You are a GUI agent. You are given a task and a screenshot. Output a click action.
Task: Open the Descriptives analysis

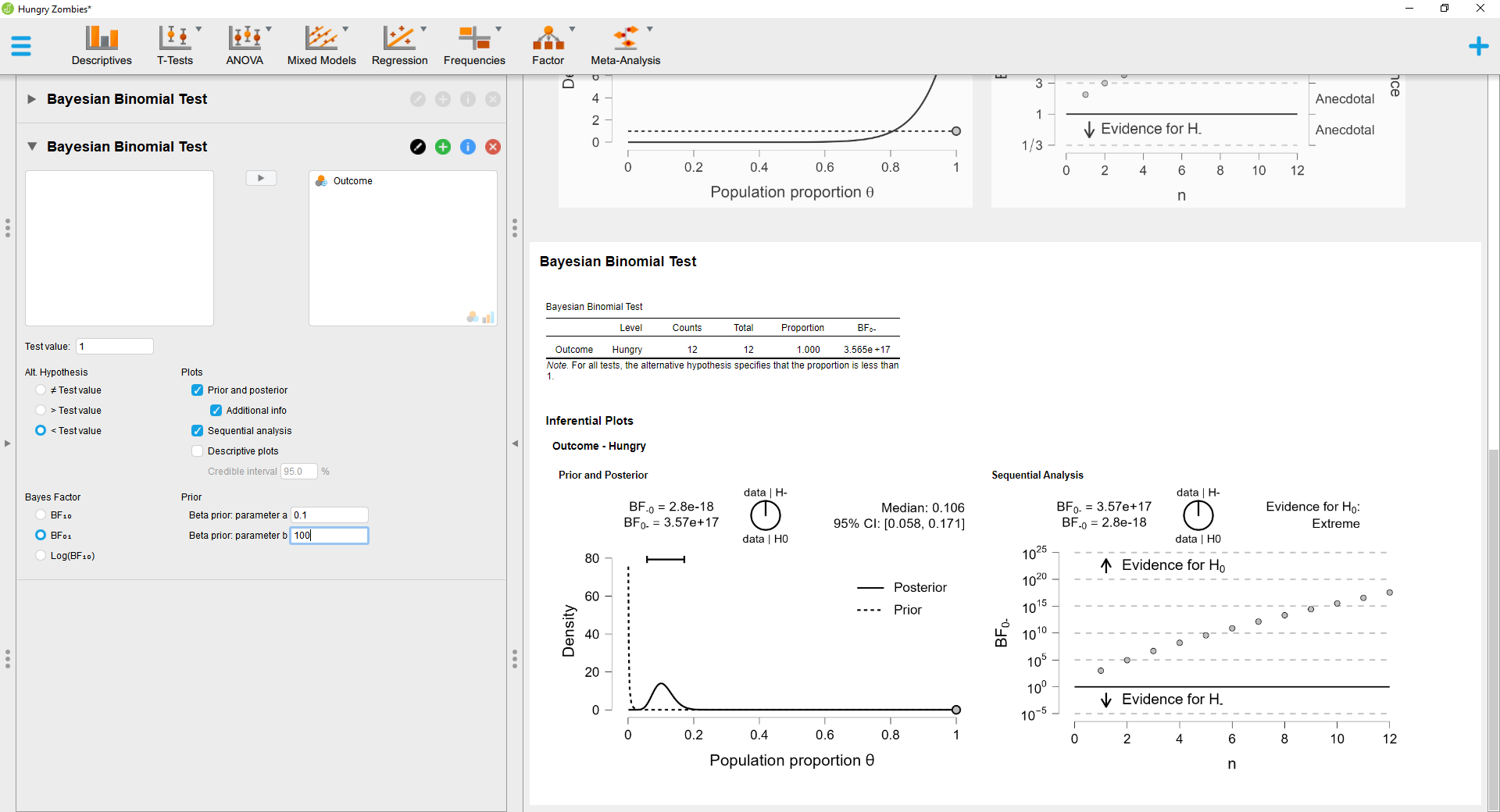click(101, 45)
